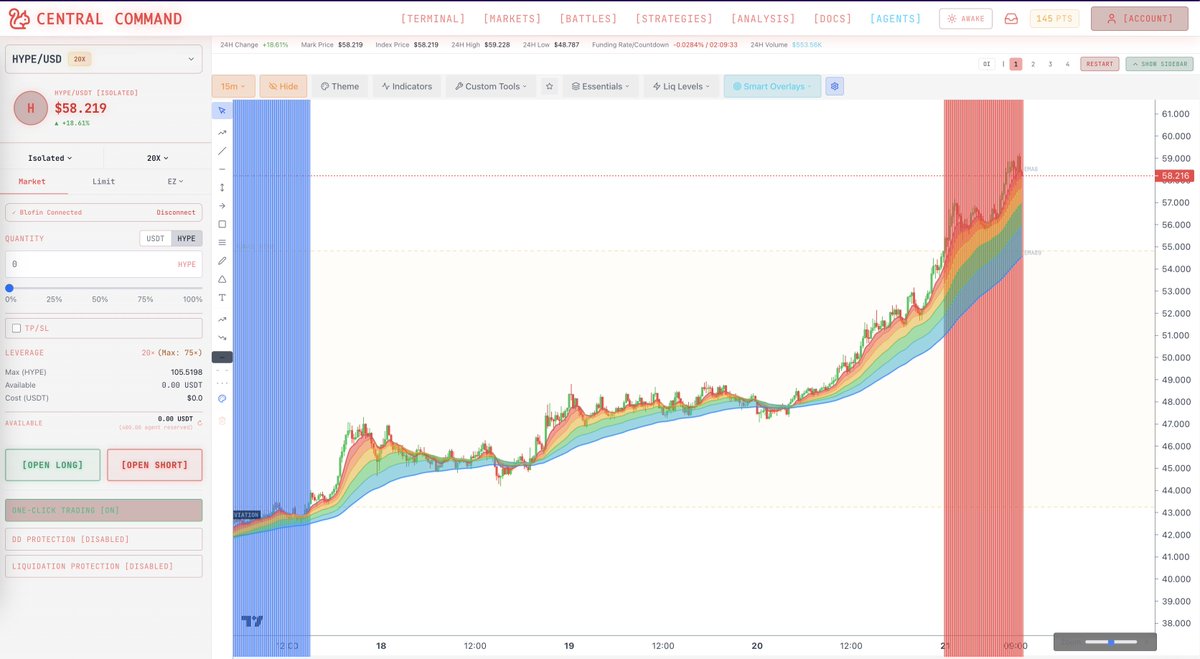The width and height of the screenshot is (1200, 659).
Task: Go to the Terminal nav item
Action: click(x=433, y=19)
